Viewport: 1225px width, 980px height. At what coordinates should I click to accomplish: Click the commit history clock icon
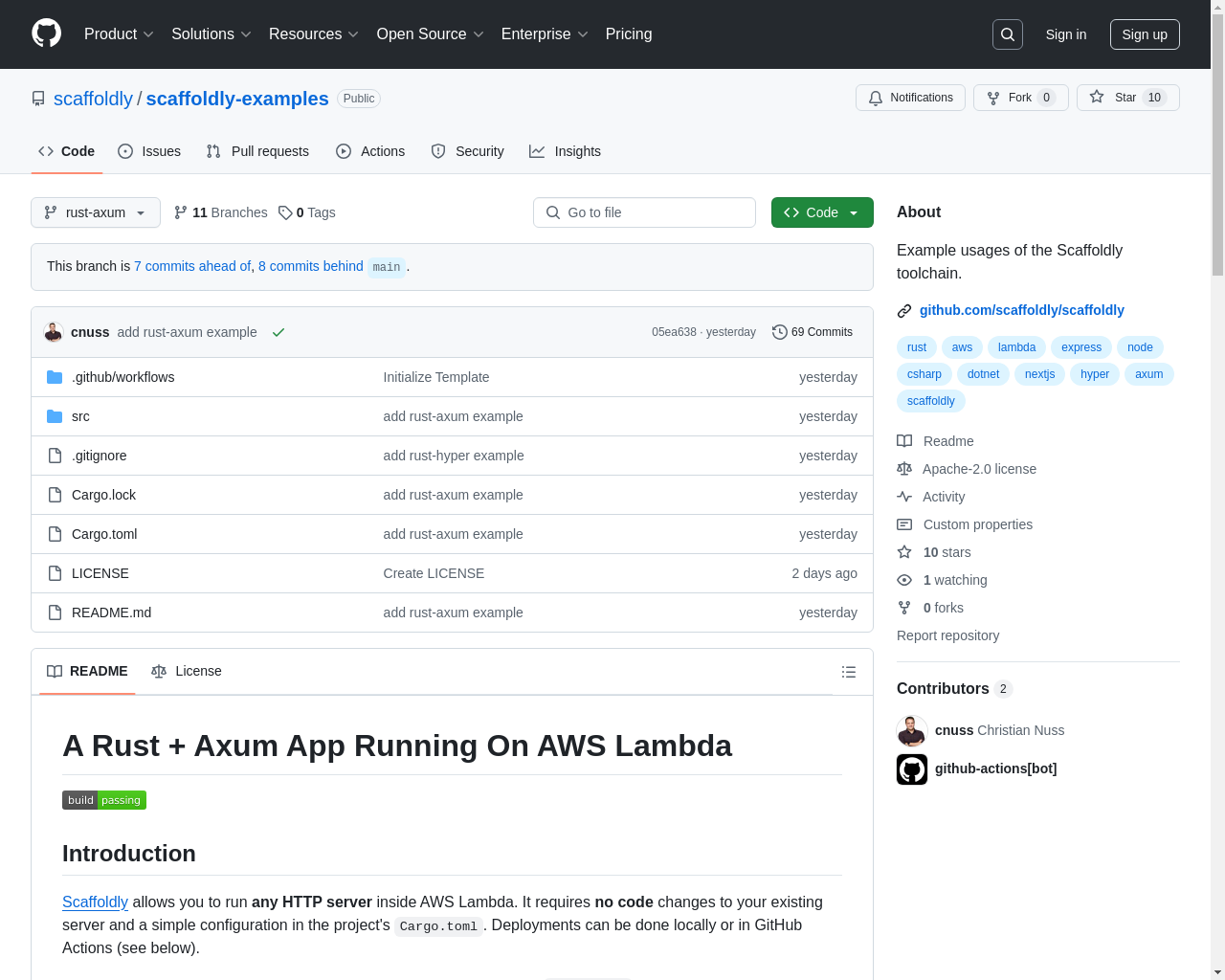tap(780, 332)
